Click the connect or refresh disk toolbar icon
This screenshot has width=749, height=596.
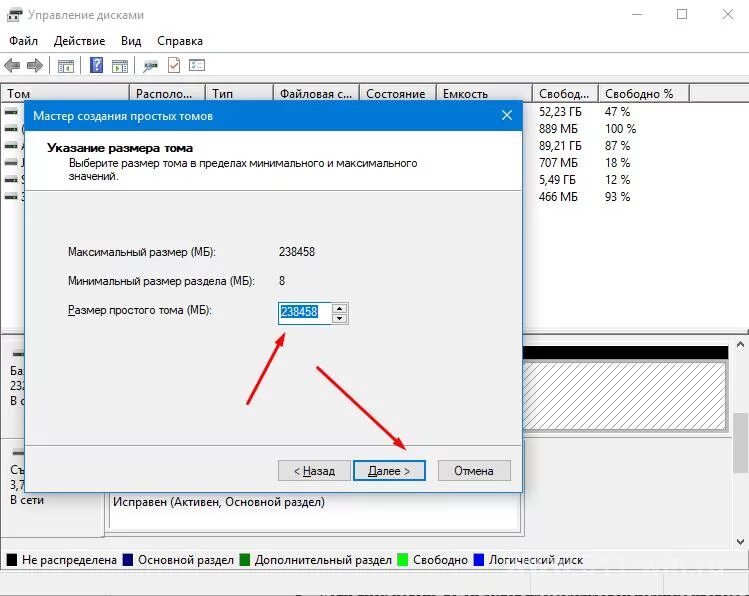pos(150,65)
